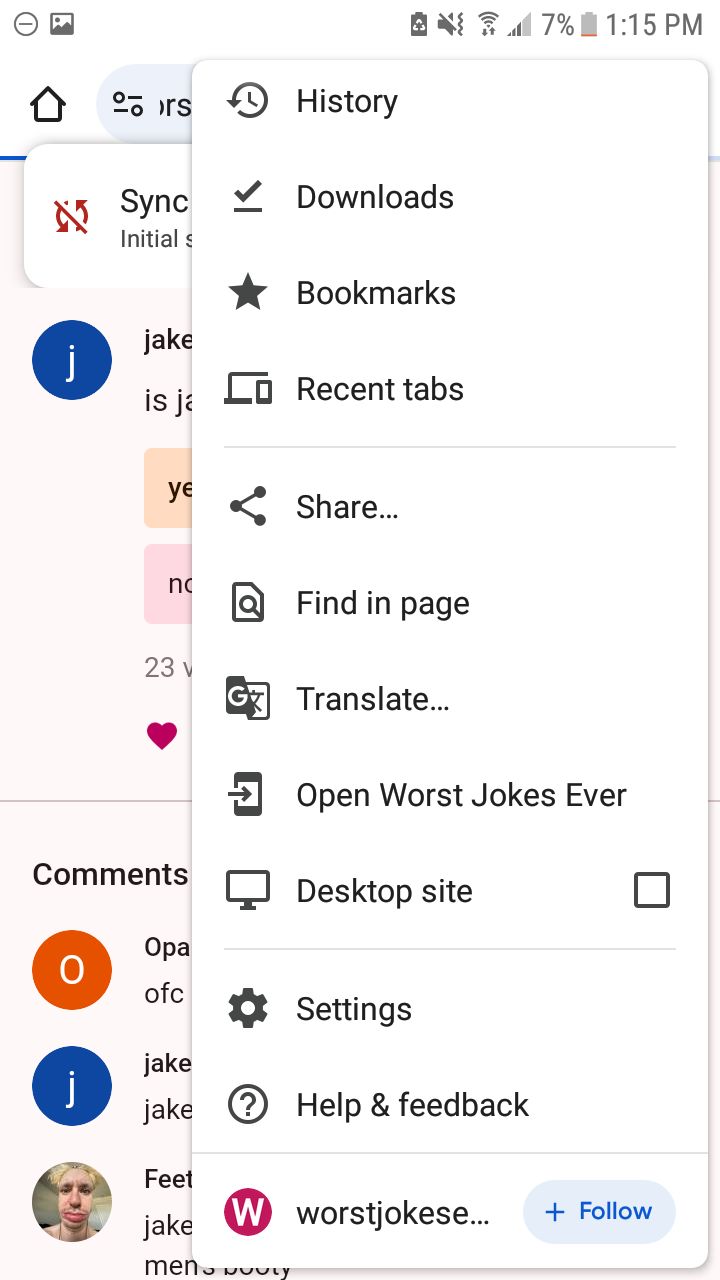Tap the Home icon in toolbar

[x=48, y=104]
